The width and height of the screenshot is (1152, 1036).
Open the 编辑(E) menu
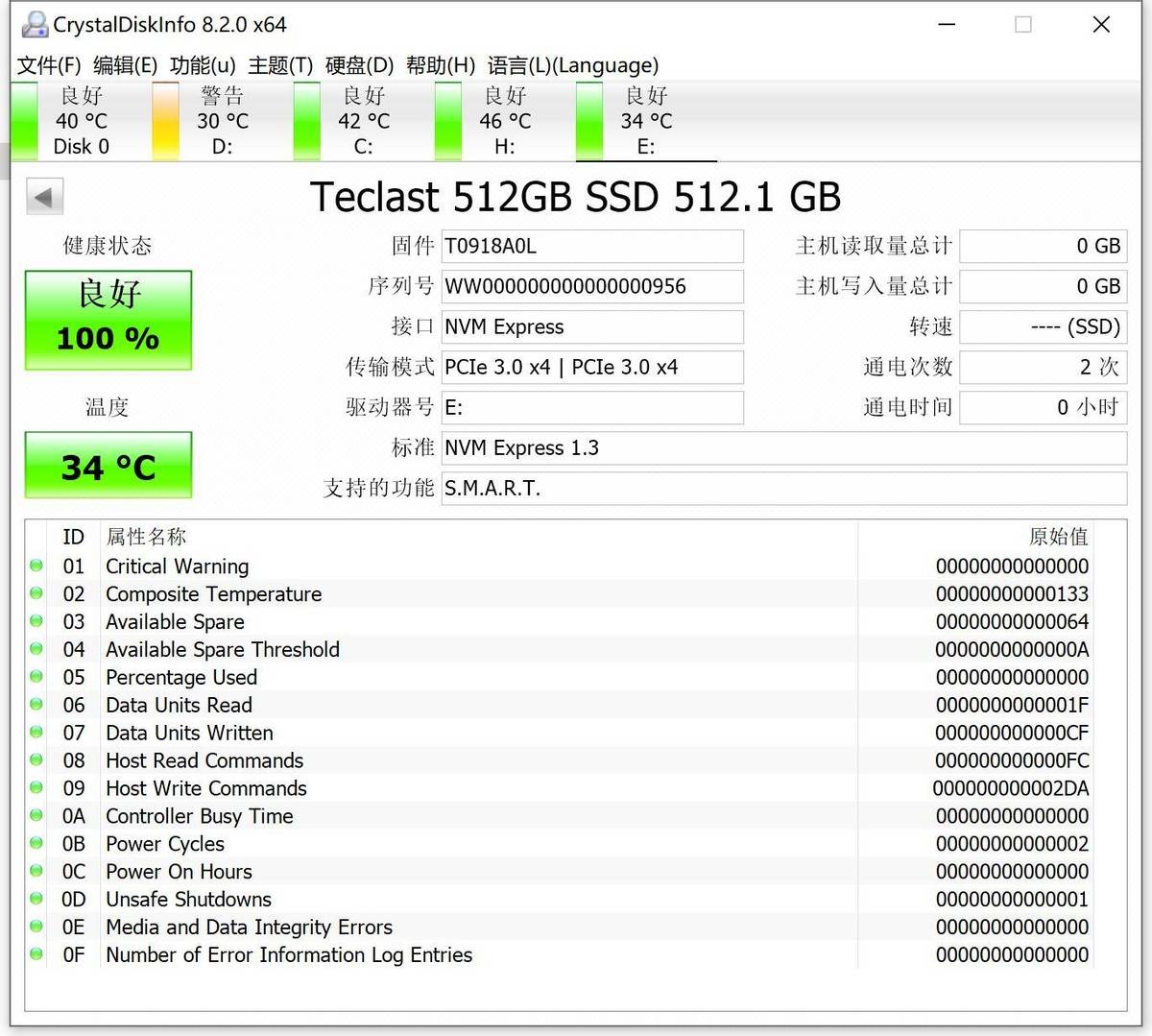pyautogui.click(x=125, y=65)
